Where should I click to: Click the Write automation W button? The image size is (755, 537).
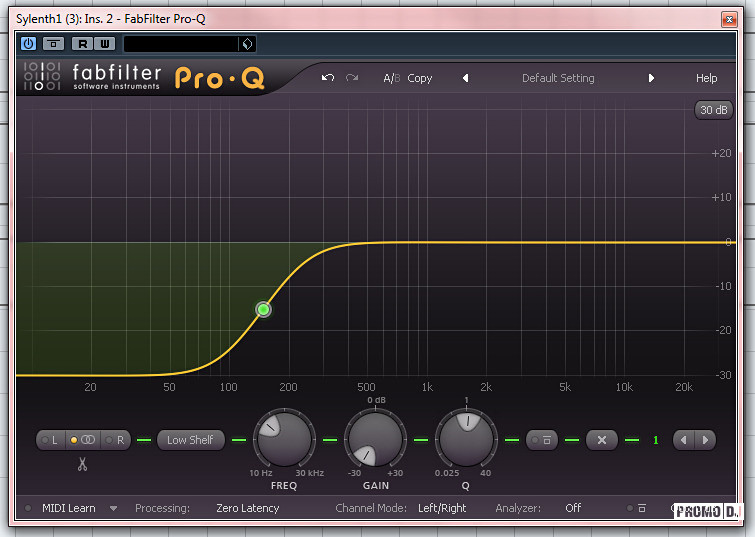click(x=104, y=44)
